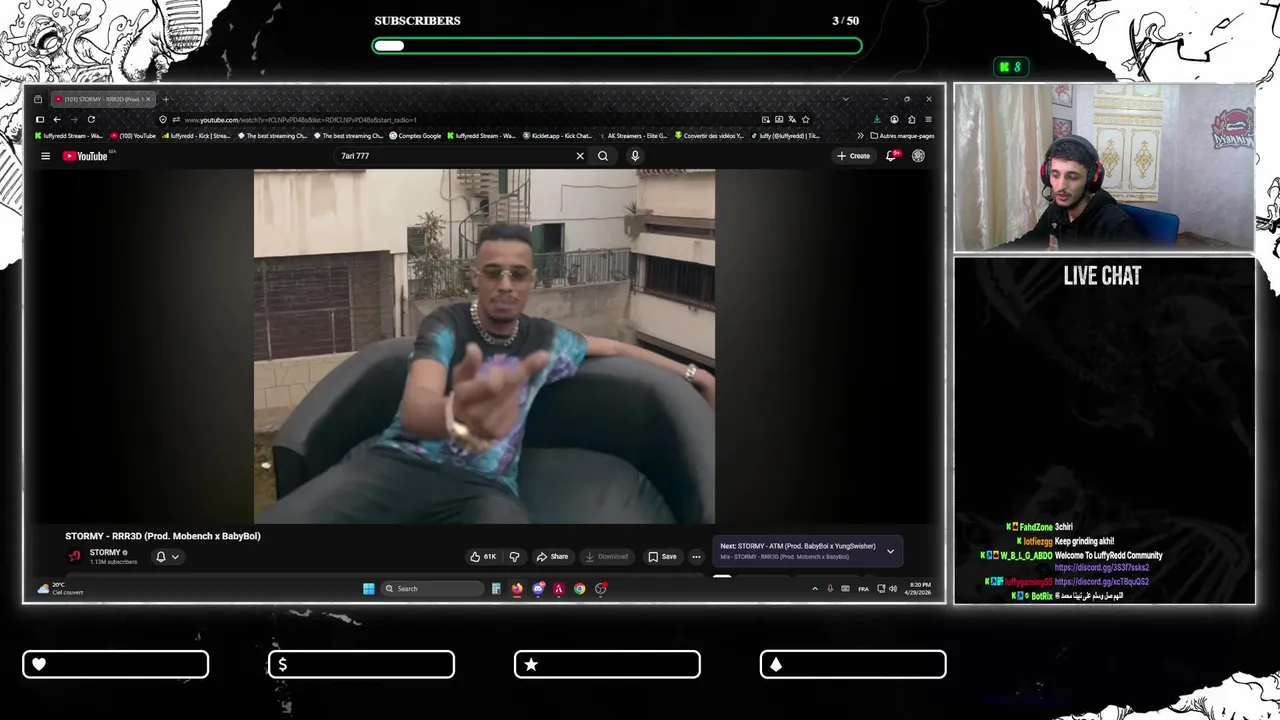
Task: Share the video with Share button
Action: [552, 557]
